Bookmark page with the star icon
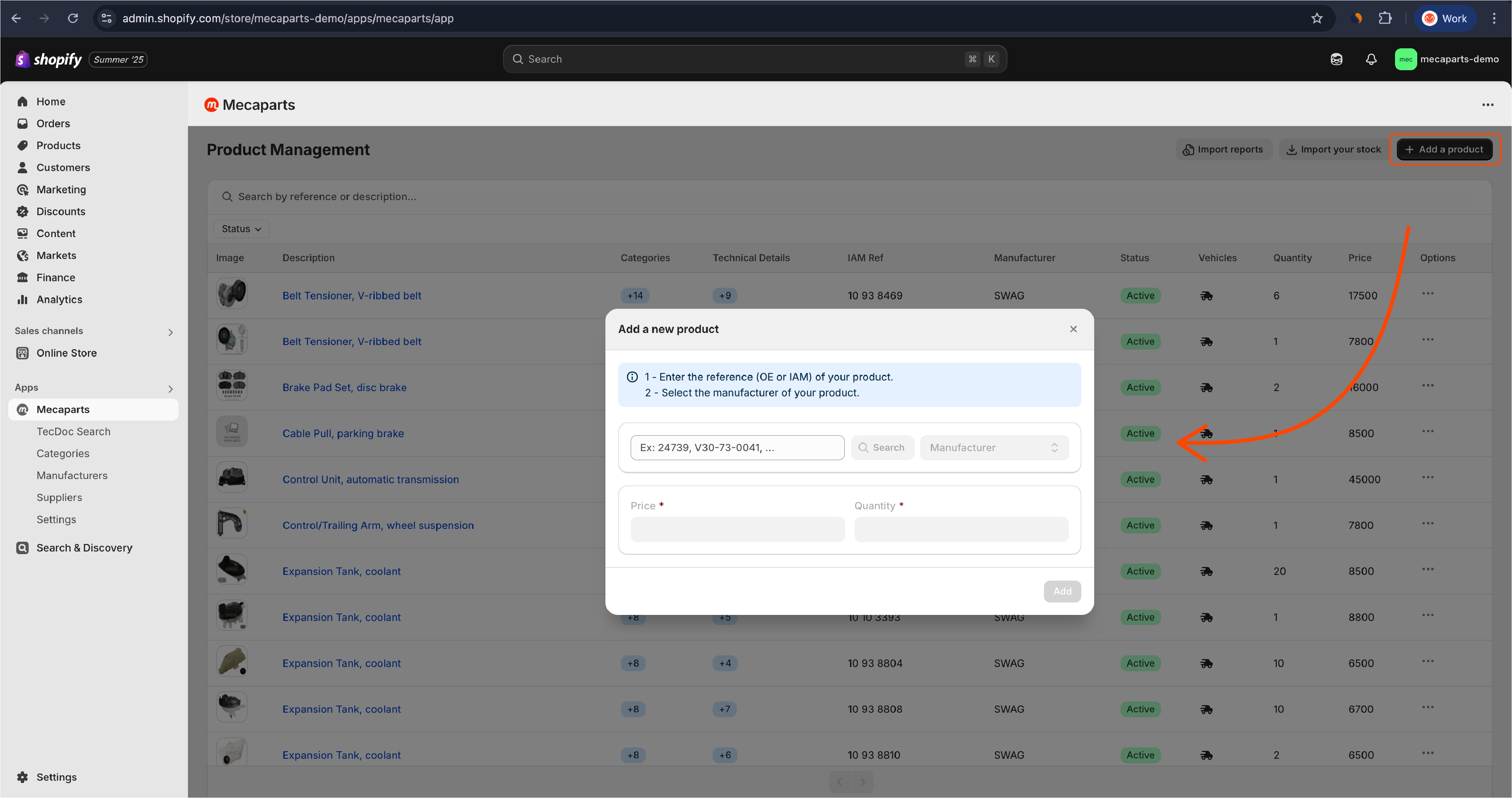Viewport: 1512px width, 798px height. tap(1316, 18)
